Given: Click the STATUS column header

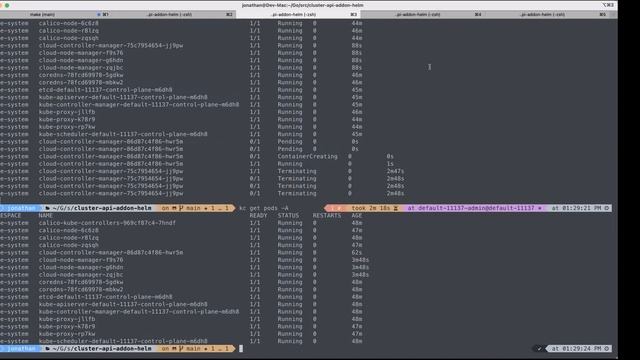Looking at the screenshot, I should click(288, 216).
